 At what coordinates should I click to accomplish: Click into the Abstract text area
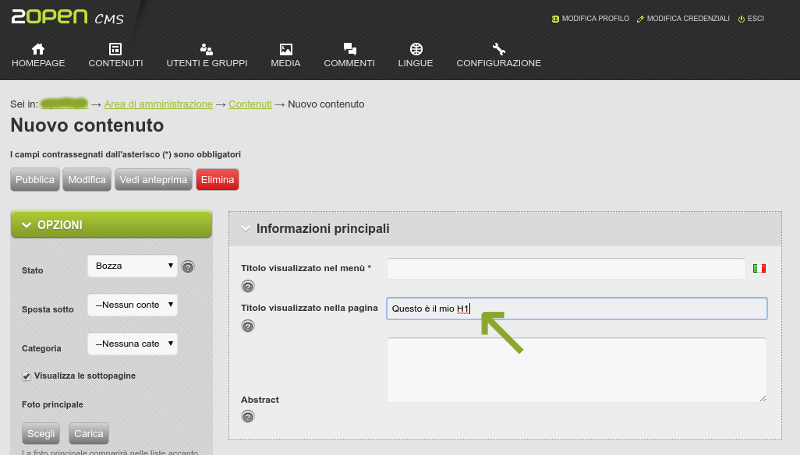pos(577,370)
